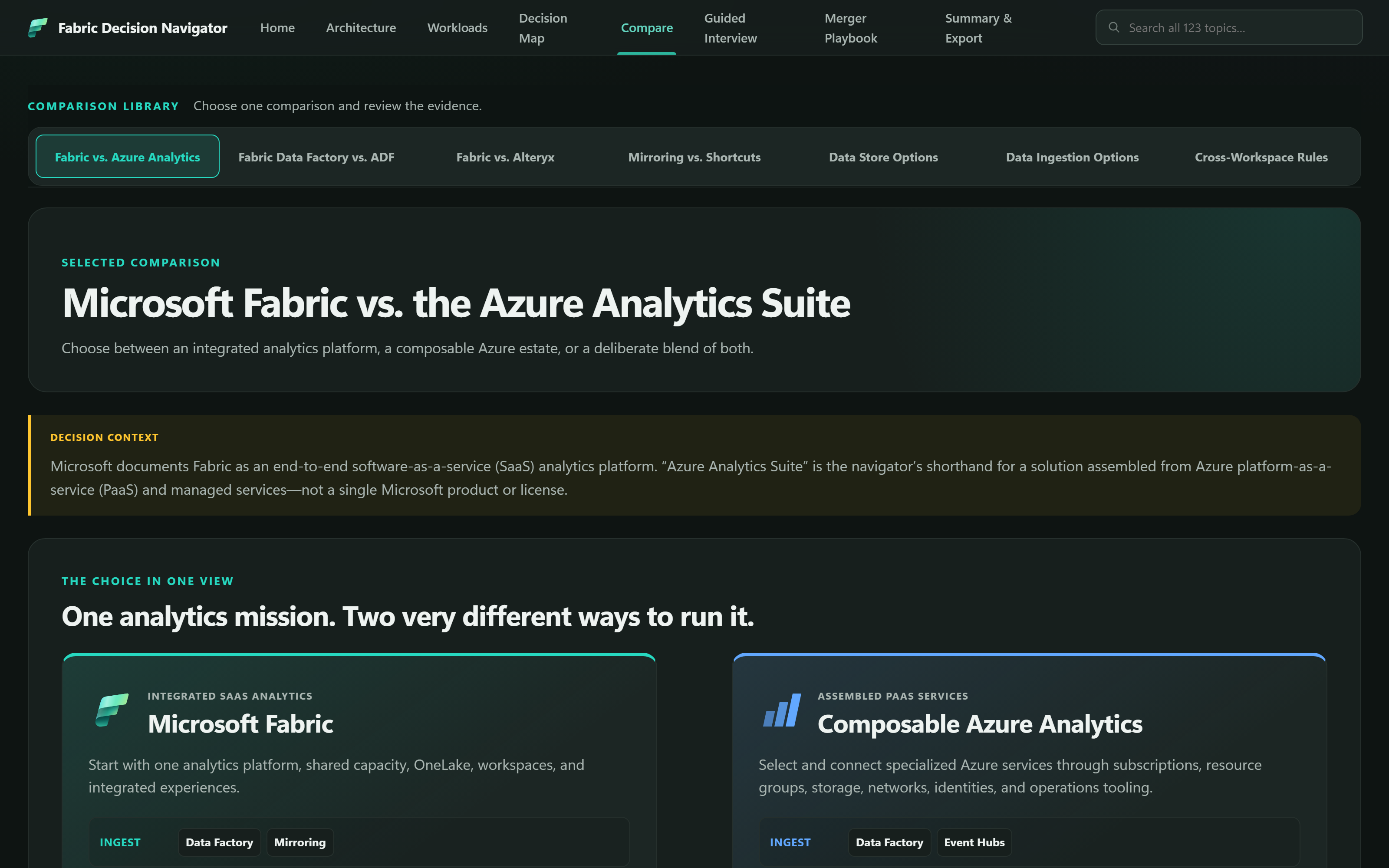
Task: Click the Composable Azure Analytics heading
Action: click(x=980, y=724)
